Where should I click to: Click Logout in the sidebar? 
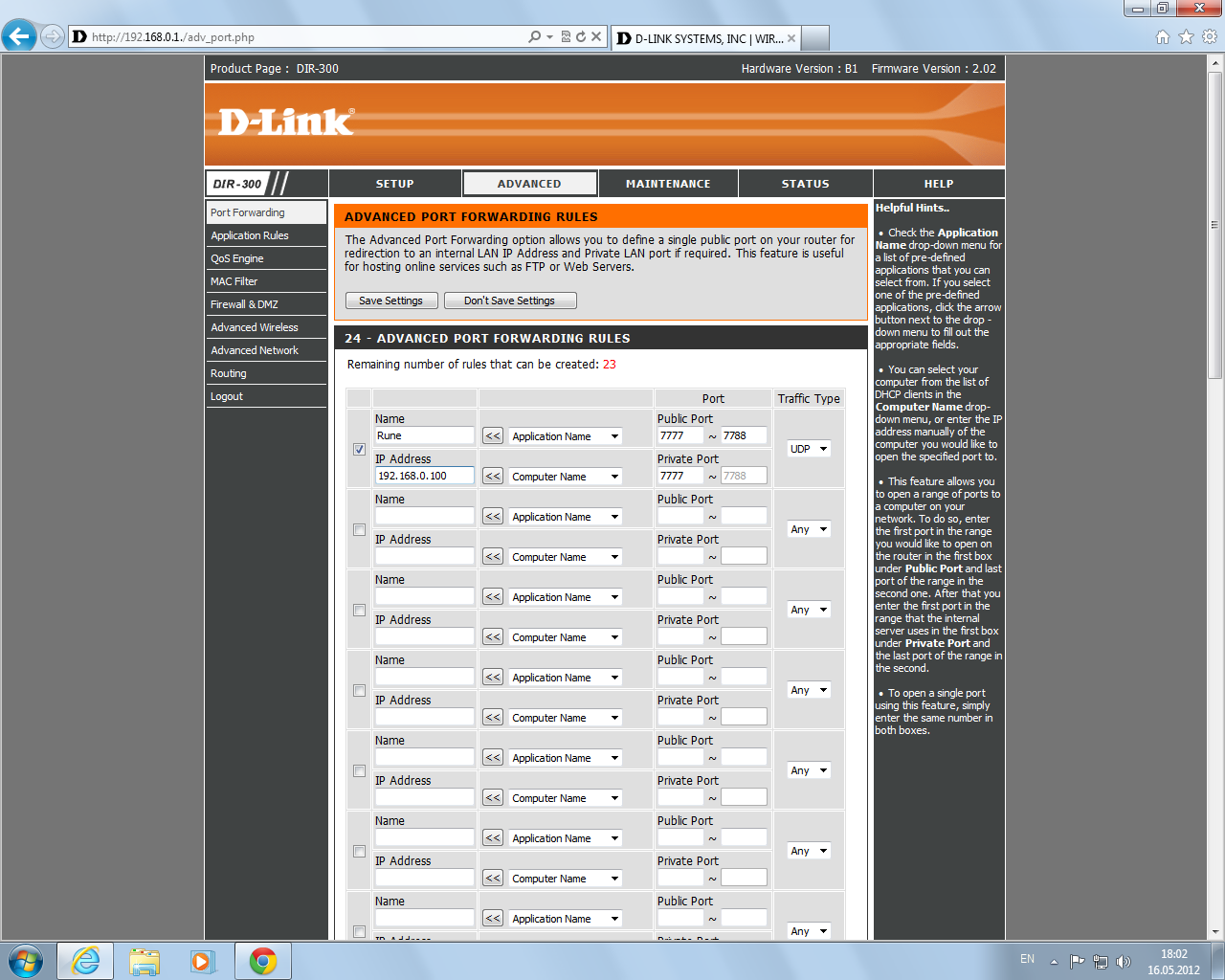[x=266, y=396]
